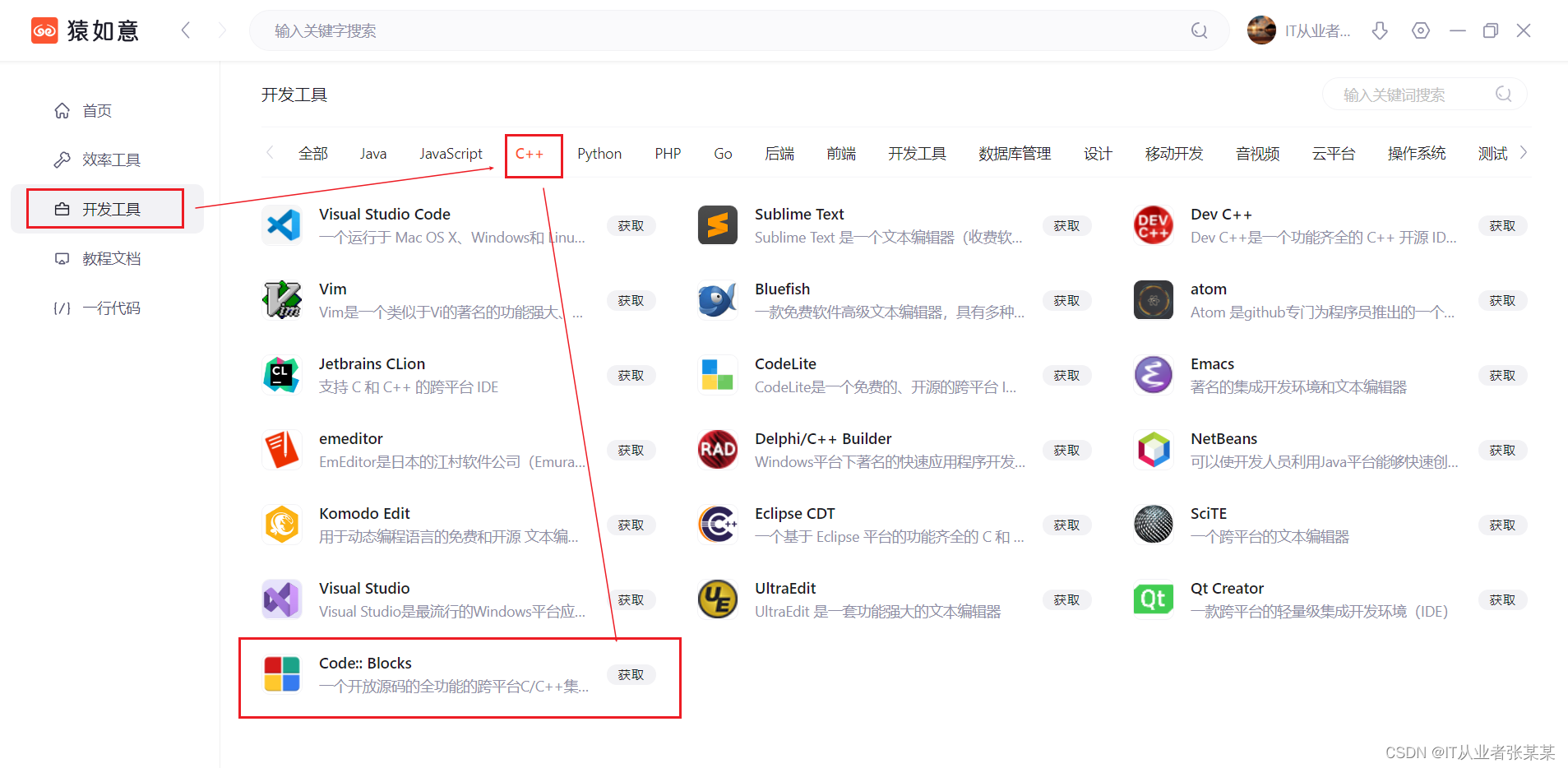
Task: Select the Python category tab
Action: [599, 154]
